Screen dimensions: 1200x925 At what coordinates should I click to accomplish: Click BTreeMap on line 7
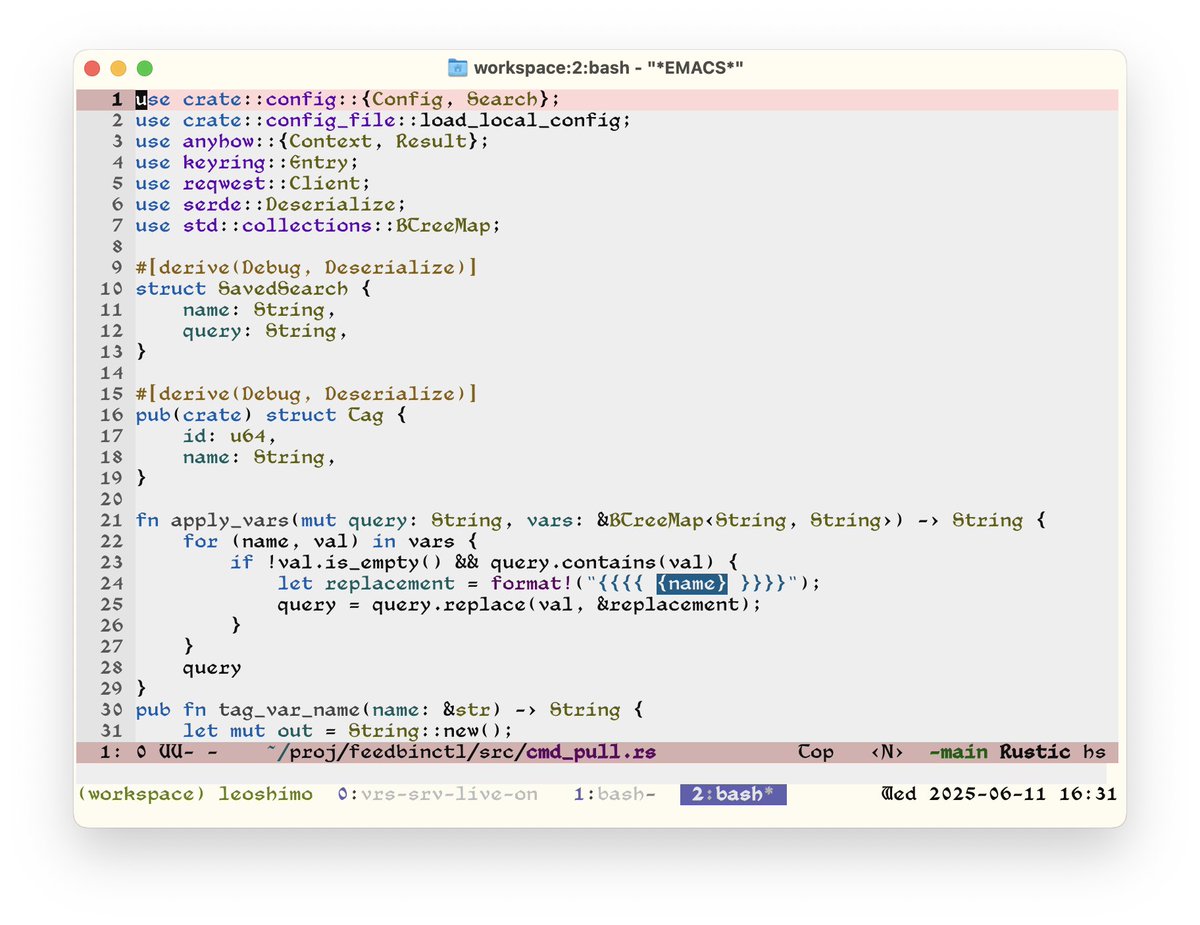click(x=443, y=225)
